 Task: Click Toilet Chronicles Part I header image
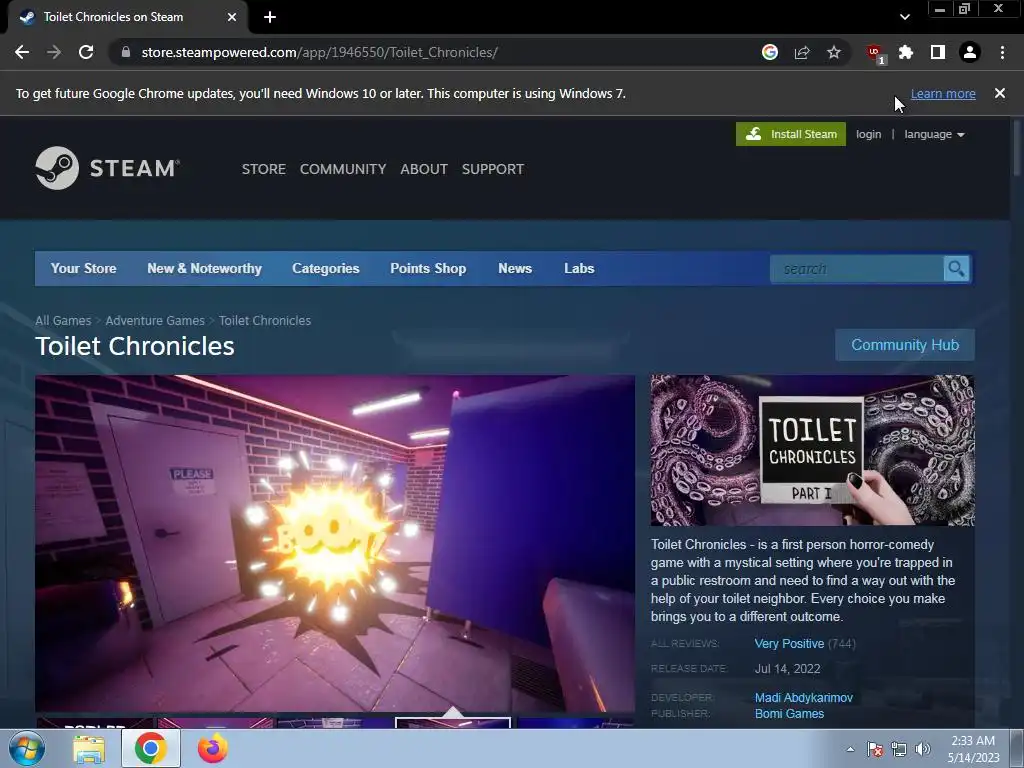(812, 450)
